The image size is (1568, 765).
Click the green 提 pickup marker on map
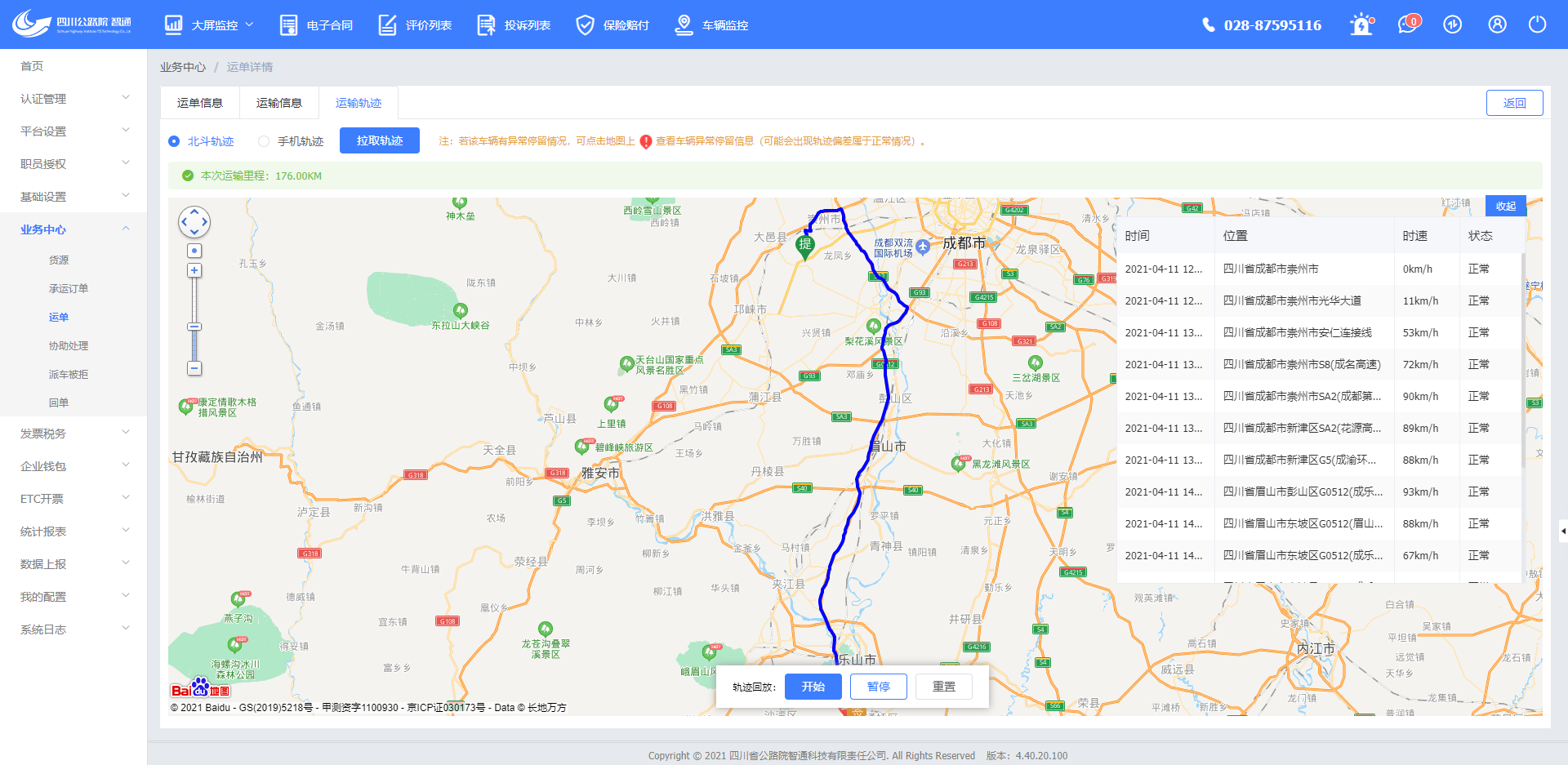pos(804,245)
